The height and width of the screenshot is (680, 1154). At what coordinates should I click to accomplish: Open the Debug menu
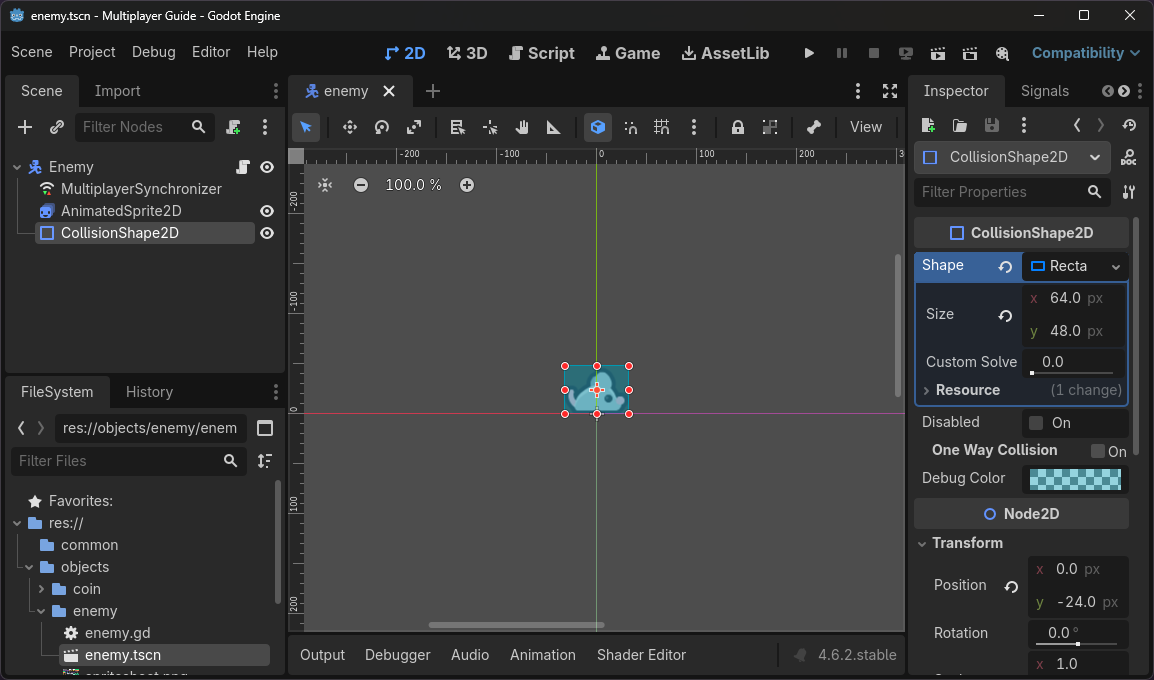coord(154,52)
